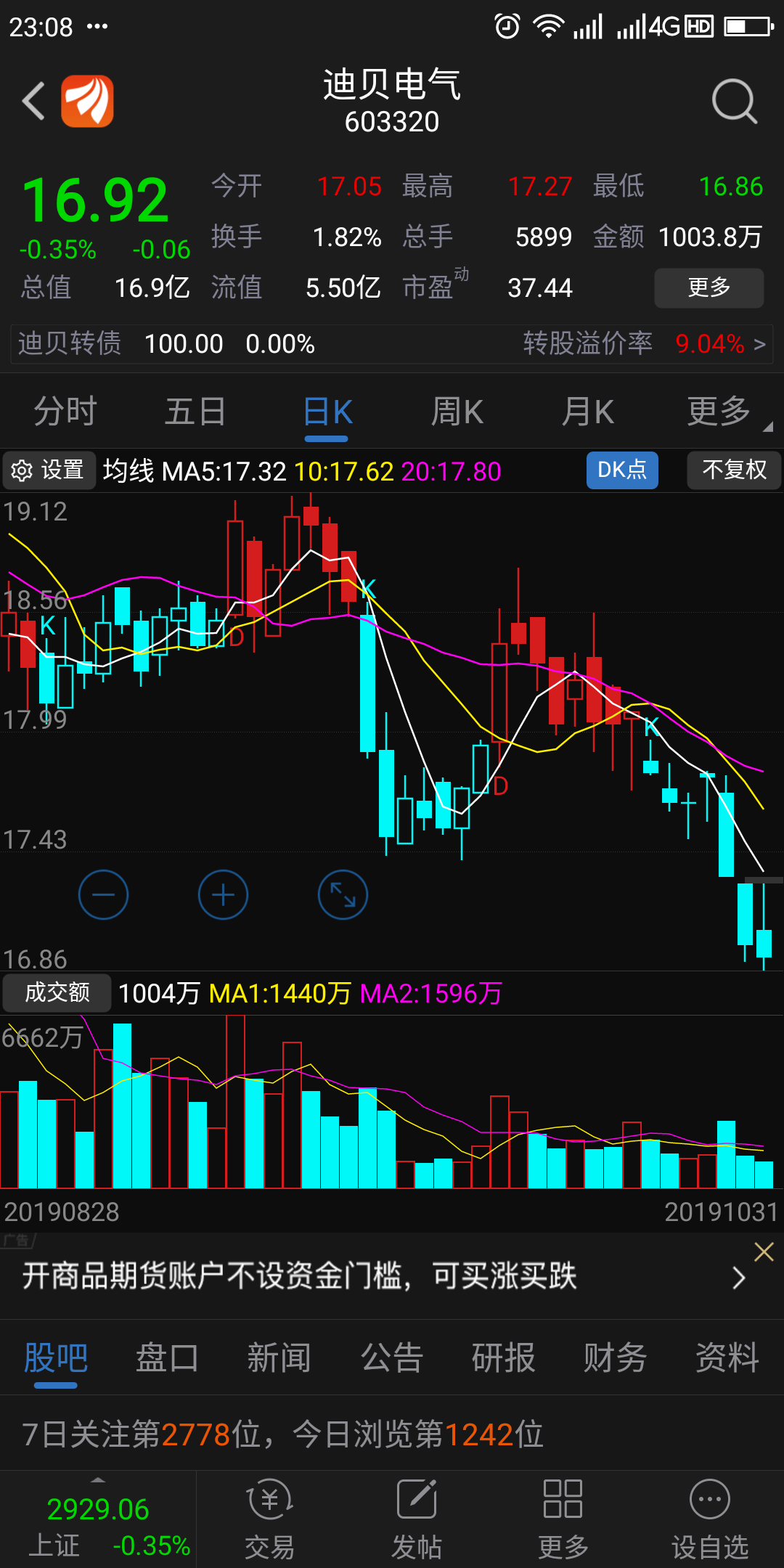Screen dimensions: 784x1568
Task: Open the 交易 trade icon
Action: [270, 1520]
